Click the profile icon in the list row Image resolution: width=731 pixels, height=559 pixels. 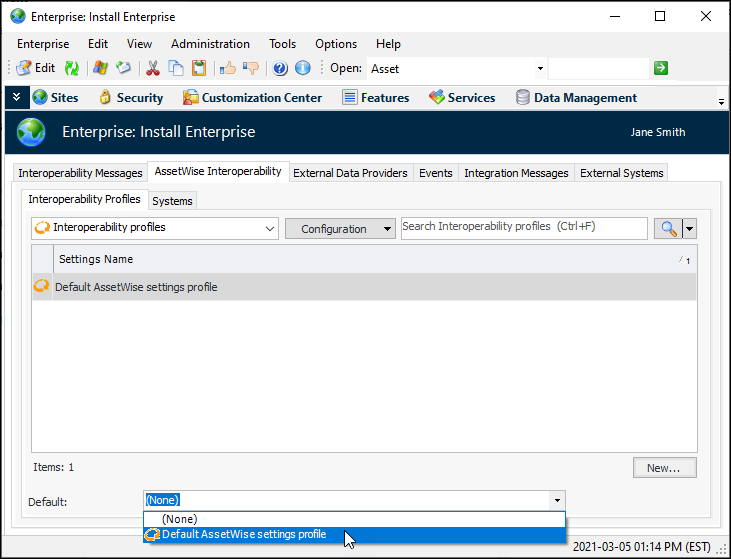tap(41, 285)
